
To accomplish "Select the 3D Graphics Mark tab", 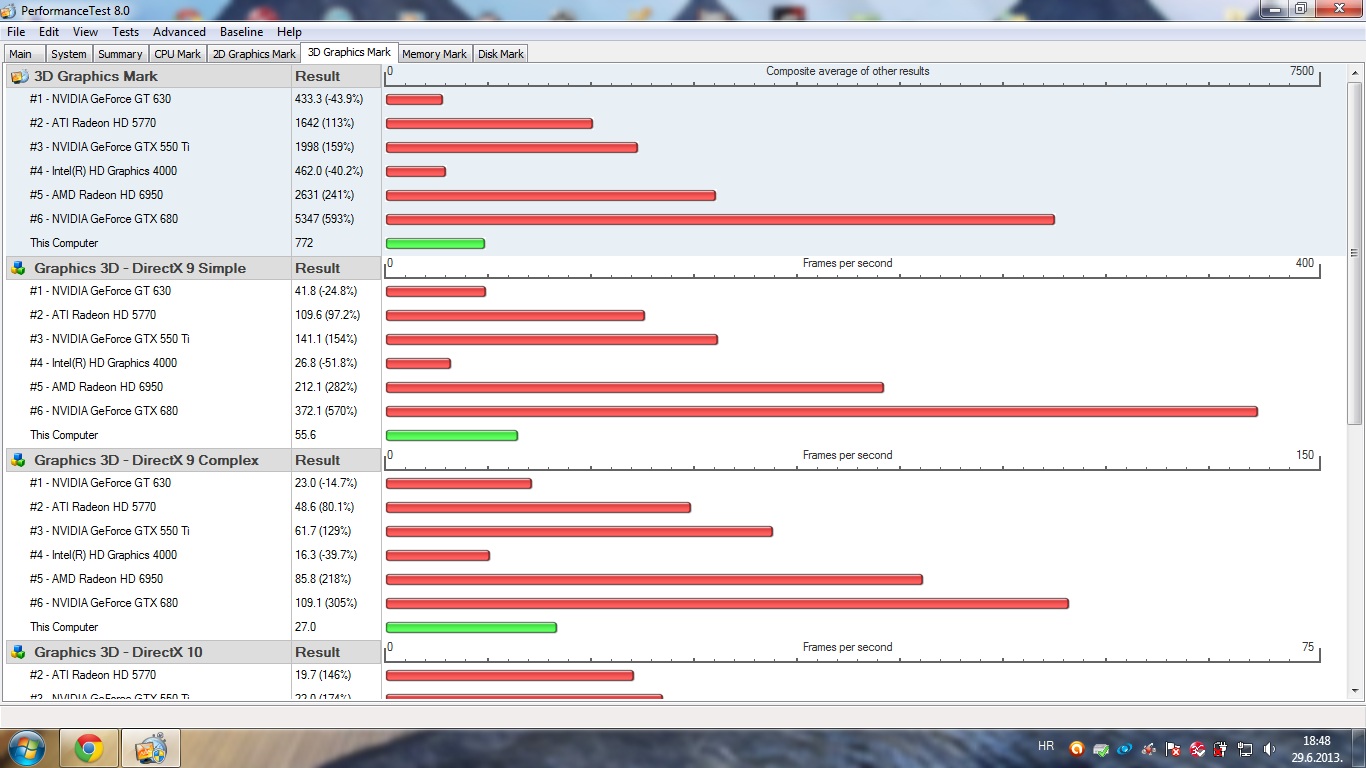I will tap(349, 52).
